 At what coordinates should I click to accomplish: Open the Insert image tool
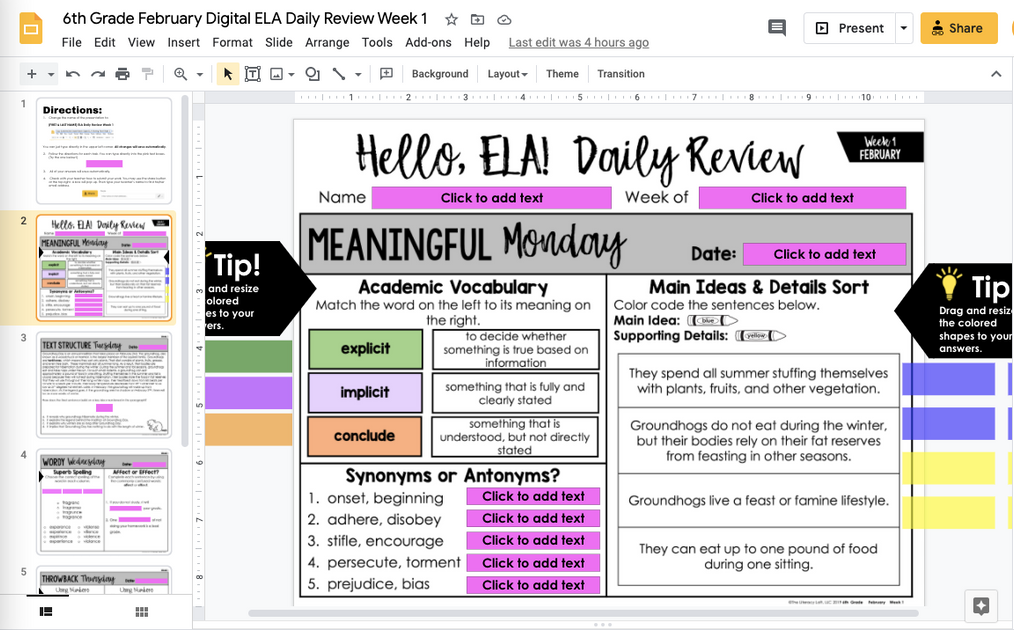coord(277,73)
